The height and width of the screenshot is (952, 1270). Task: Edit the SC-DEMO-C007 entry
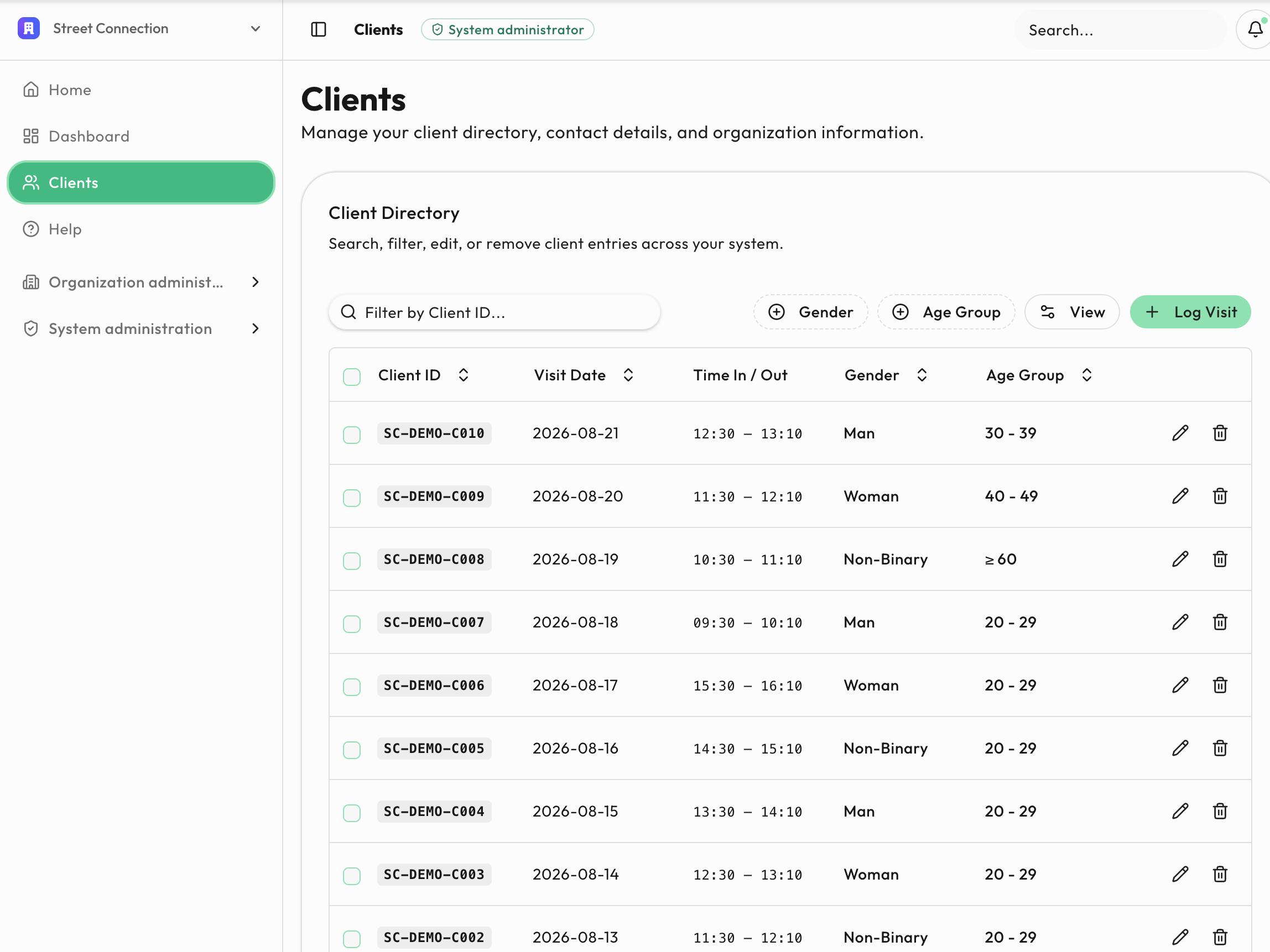pos(1180,622)
